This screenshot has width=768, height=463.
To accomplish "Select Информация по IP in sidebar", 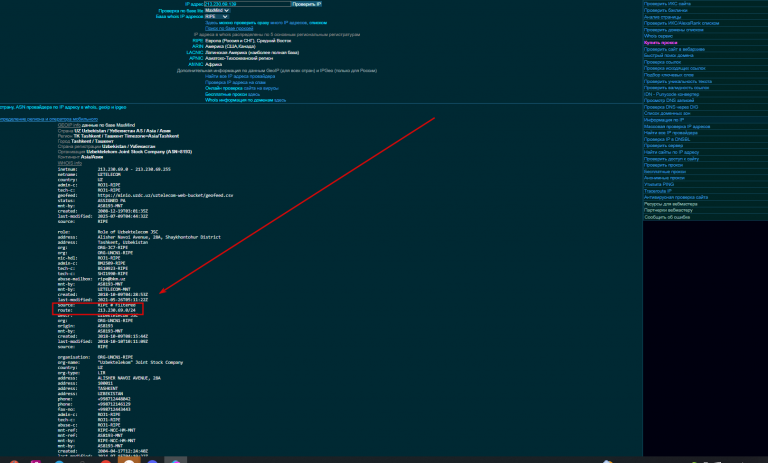I will pos(664,120).
